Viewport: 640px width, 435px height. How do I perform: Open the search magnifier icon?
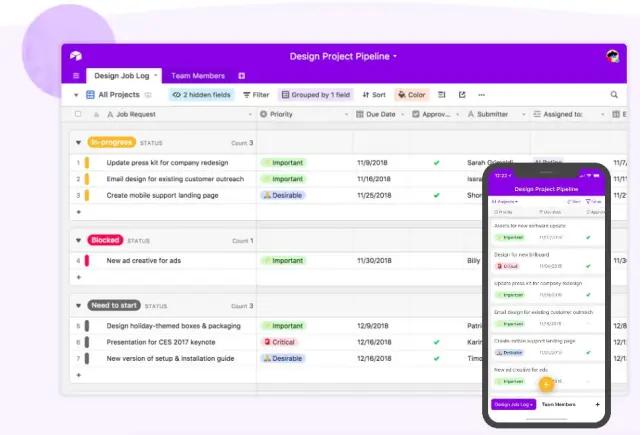[614, 95]
